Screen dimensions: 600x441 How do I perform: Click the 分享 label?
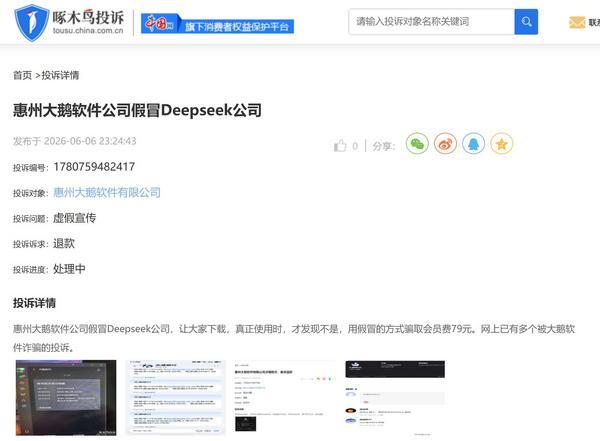pos(383,146)
